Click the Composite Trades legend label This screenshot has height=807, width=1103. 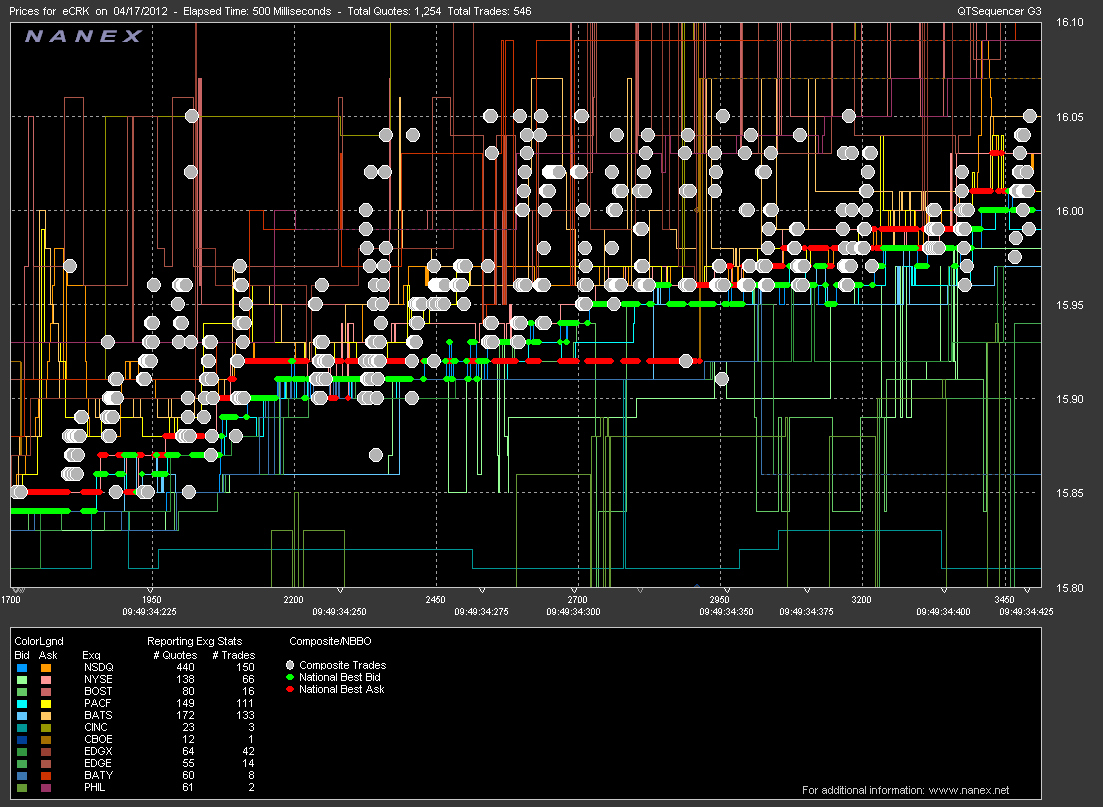[x=343, y=665]
